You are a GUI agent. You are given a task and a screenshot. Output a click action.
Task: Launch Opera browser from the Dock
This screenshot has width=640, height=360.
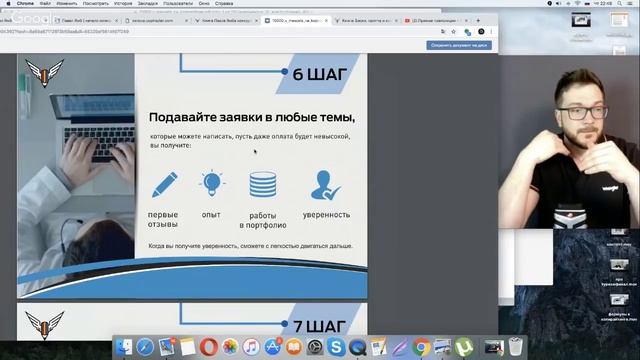point(209,347)
